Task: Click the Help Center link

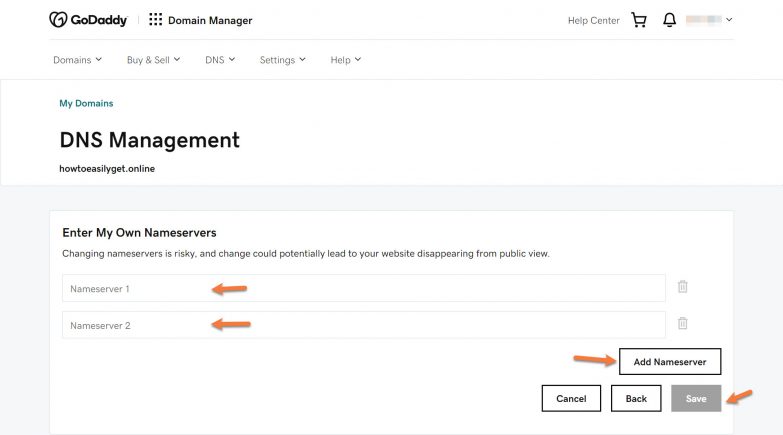Action: [x=593, y=20]
